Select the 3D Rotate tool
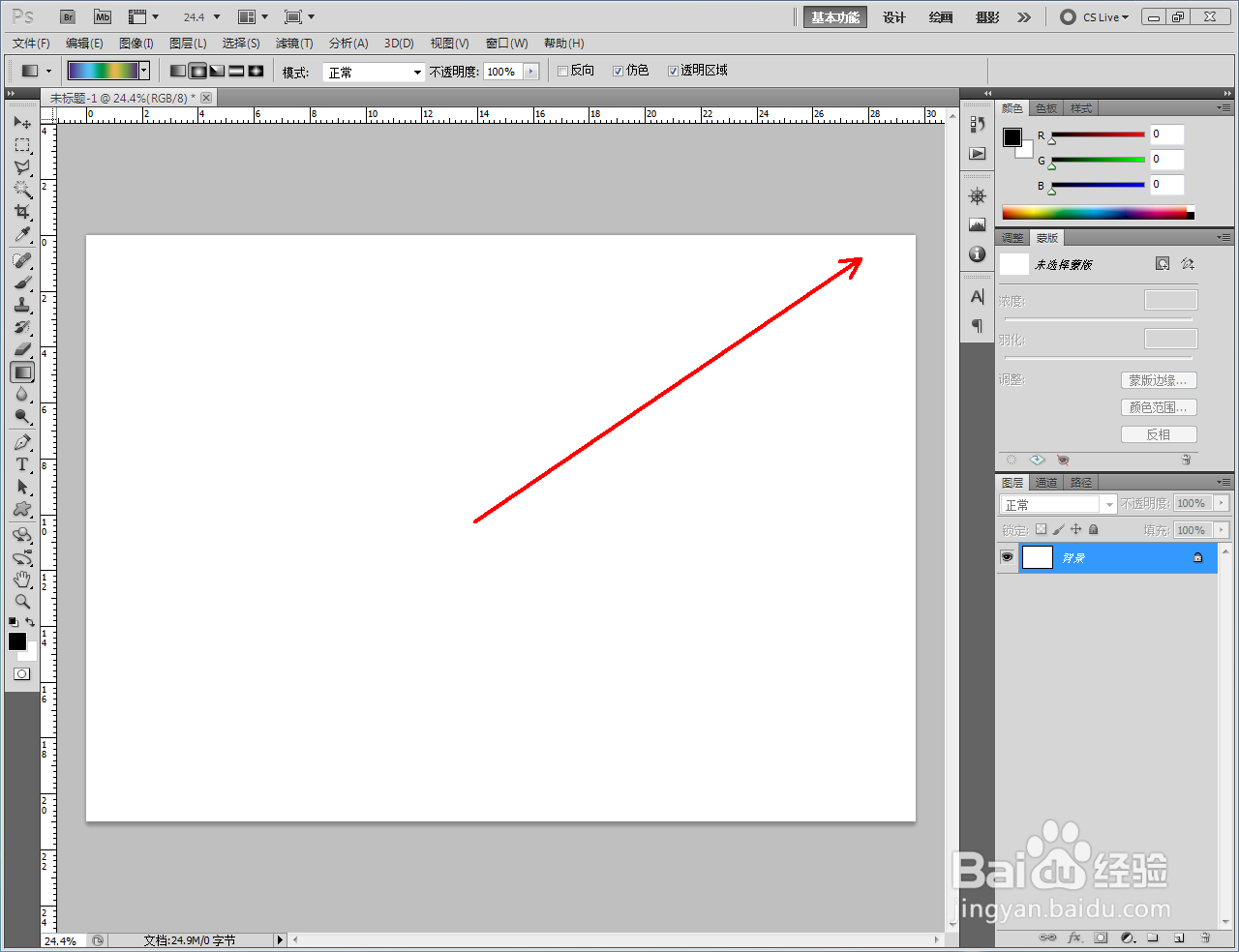1239x952 pixels. pyautogui.click(x=22, y=535)
